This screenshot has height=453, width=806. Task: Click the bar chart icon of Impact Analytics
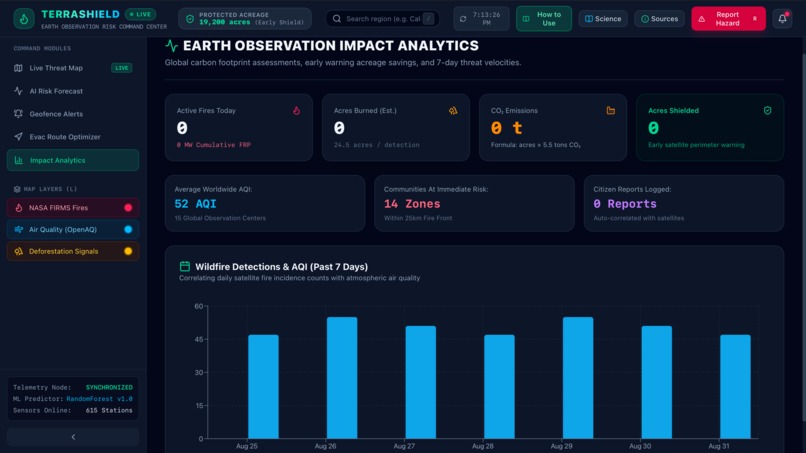click(19, 160)
